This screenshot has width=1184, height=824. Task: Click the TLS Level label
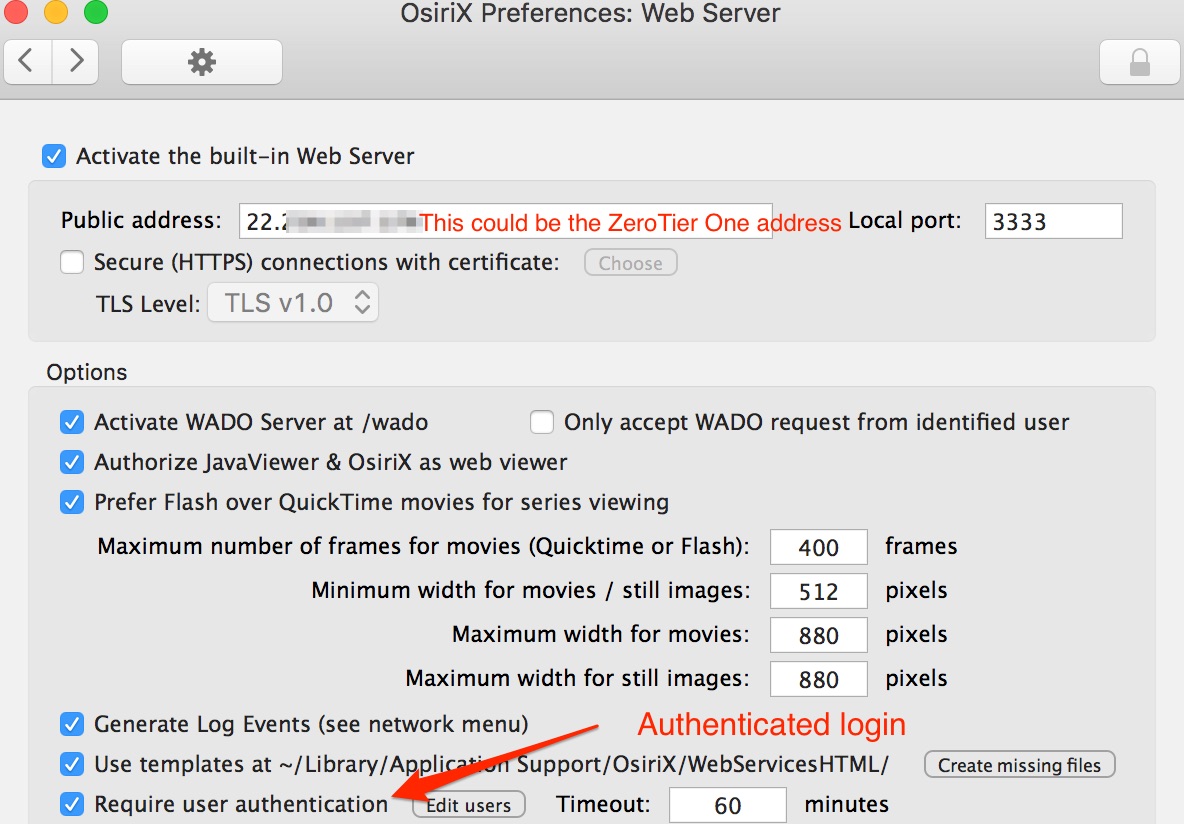[148, 304]
